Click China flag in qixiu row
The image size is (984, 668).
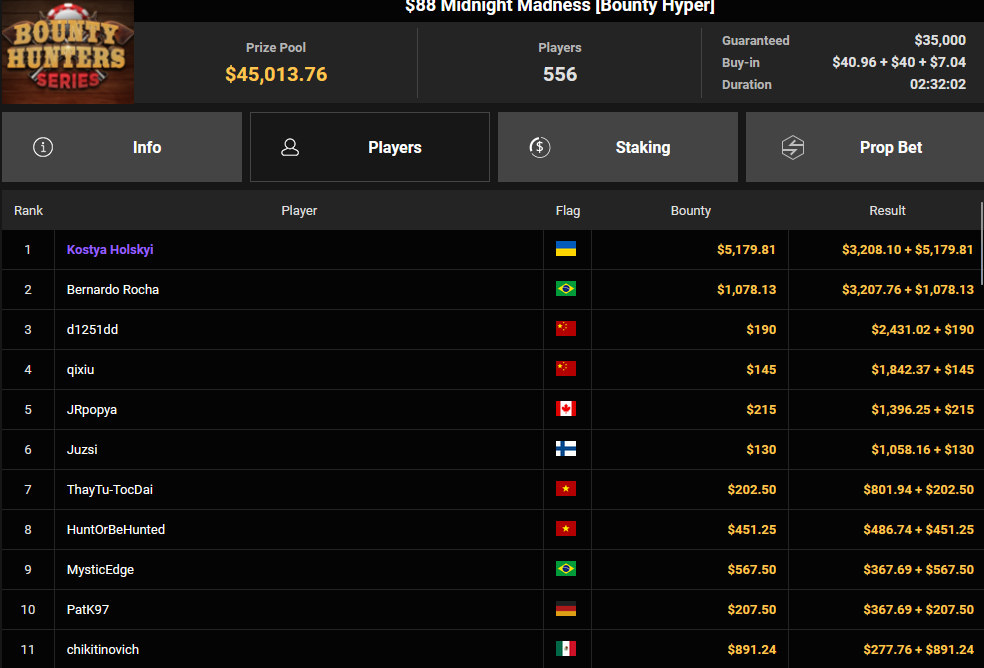(x=566, y=369)
